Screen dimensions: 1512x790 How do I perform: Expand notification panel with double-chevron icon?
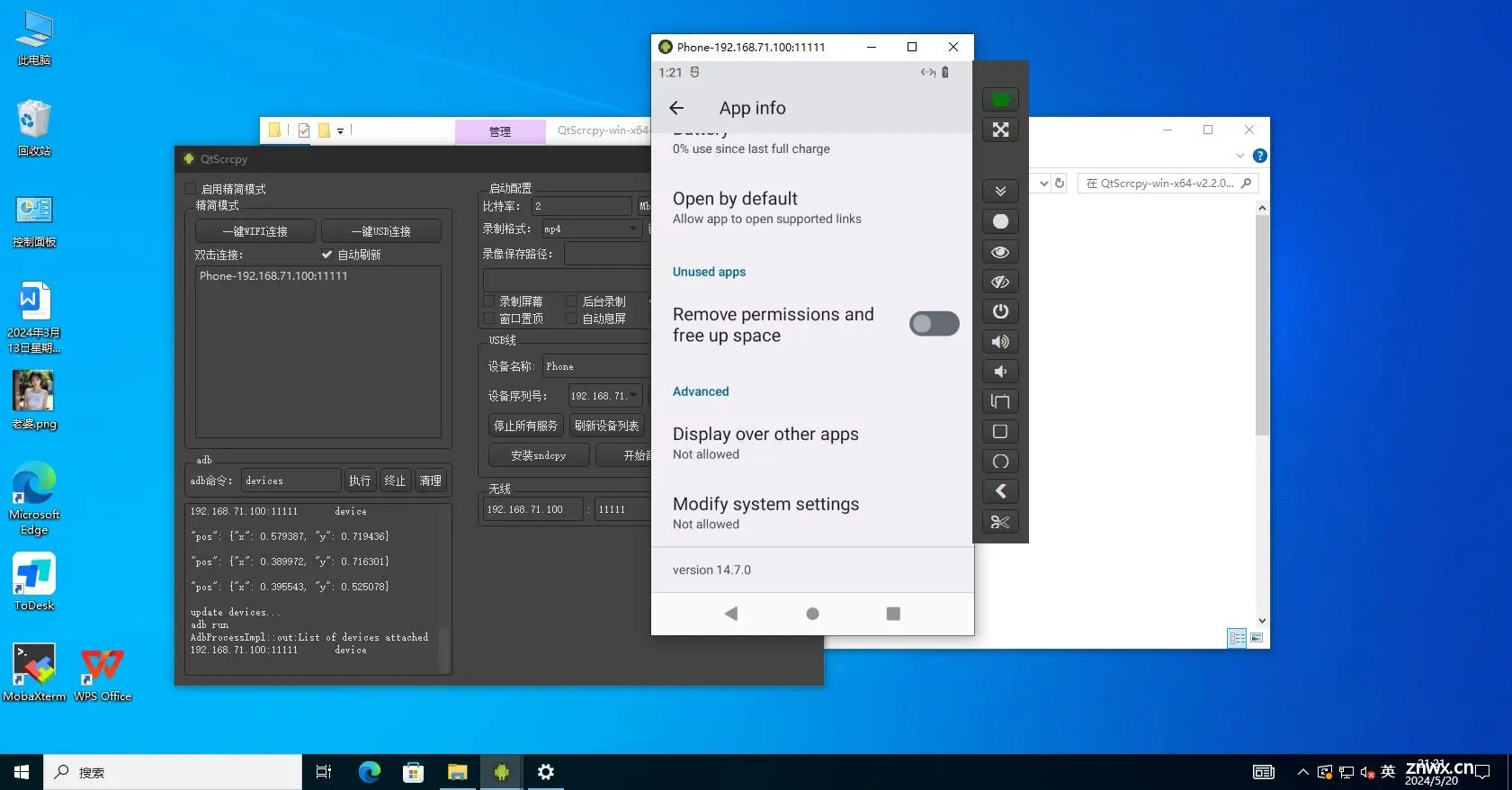(1000, 191)
